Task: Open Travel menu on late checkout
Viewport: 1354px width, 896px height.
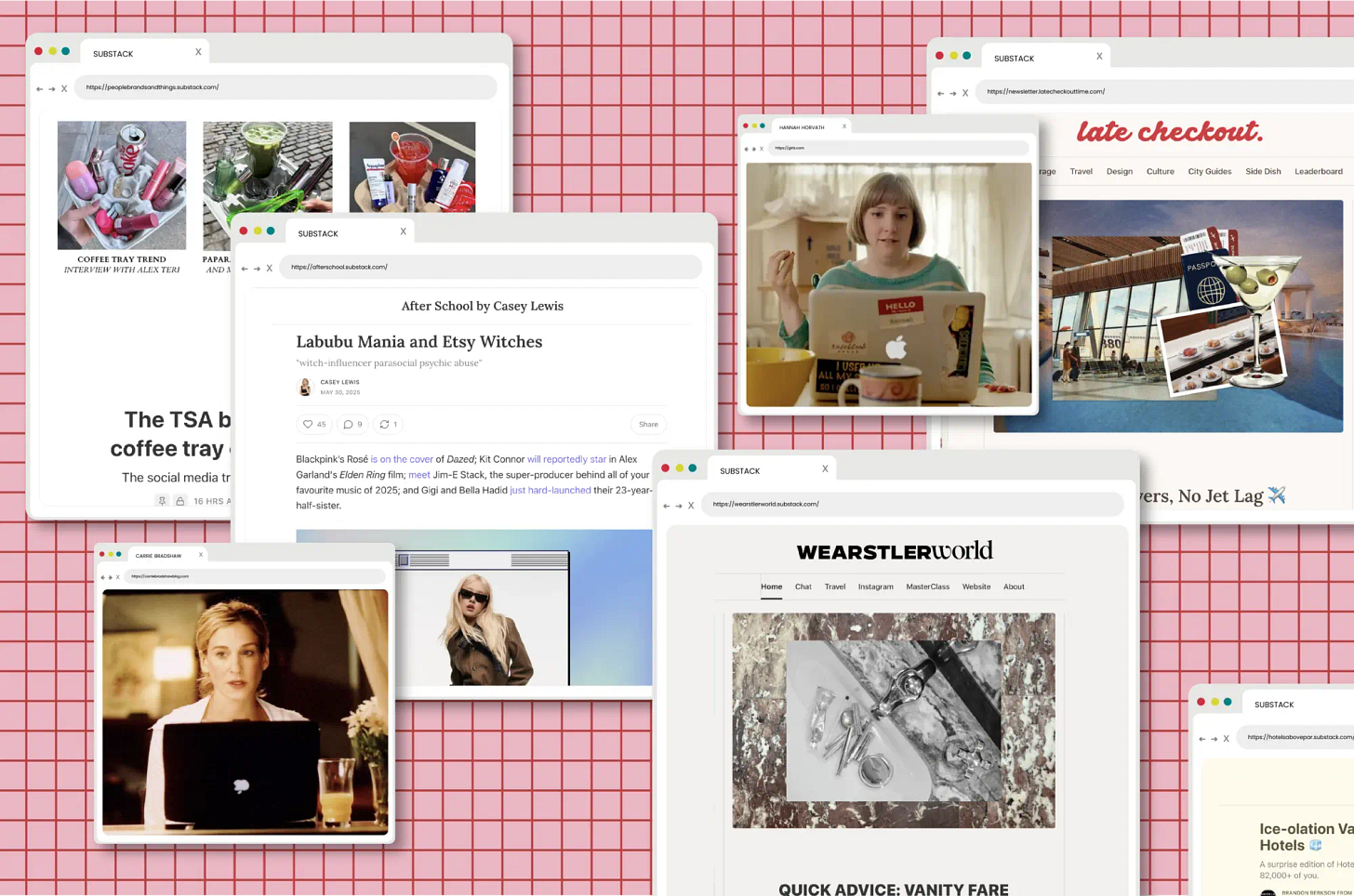Action: 1081,171
